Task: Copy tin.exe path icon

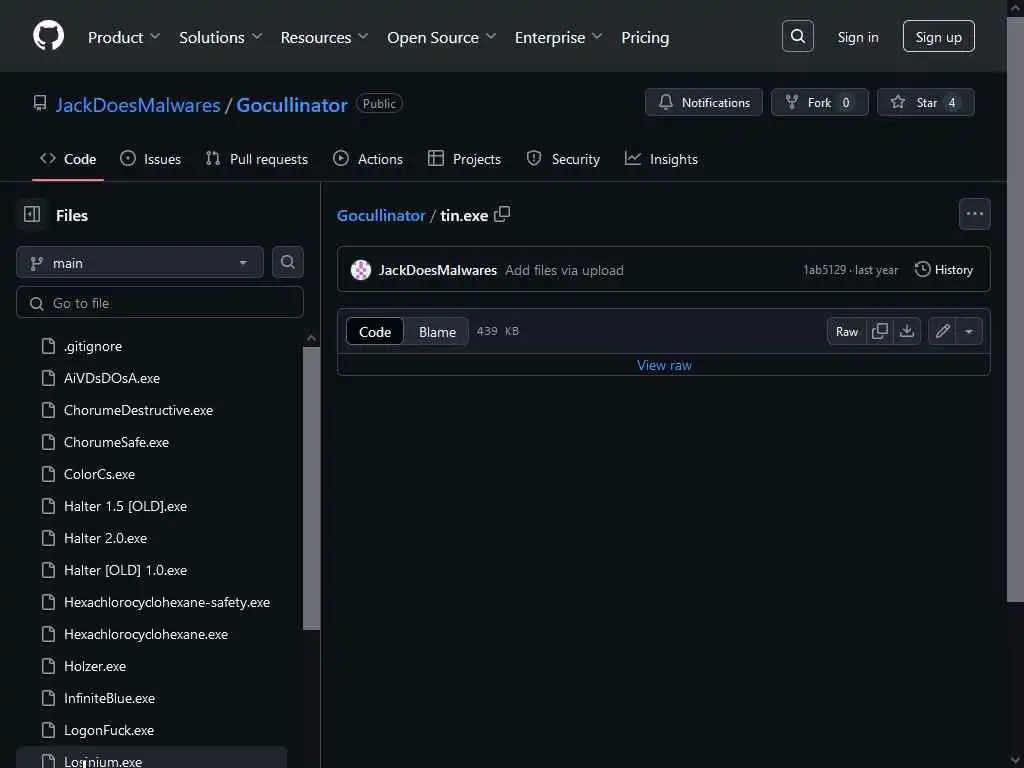Action: (x=502, y=214)
